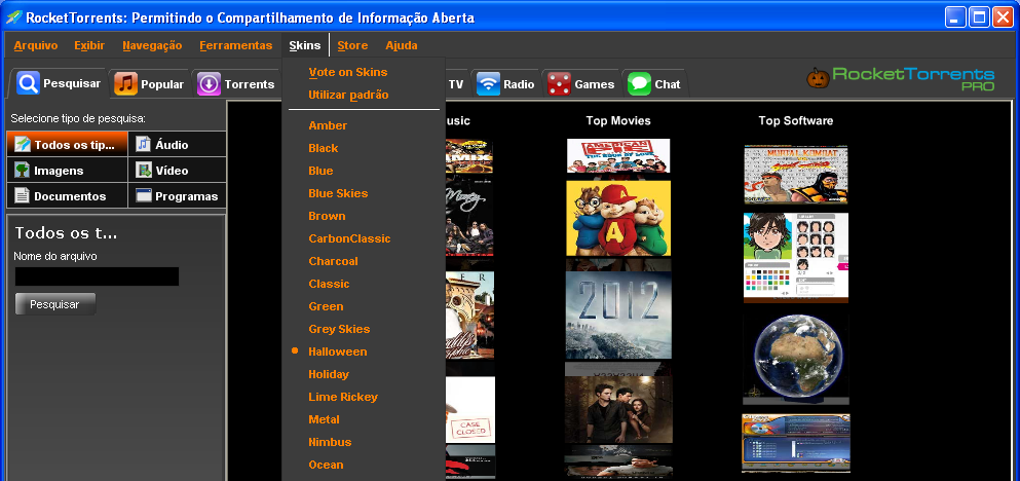
Task: Switch to the Chat tab
Action: click(654, 84)
